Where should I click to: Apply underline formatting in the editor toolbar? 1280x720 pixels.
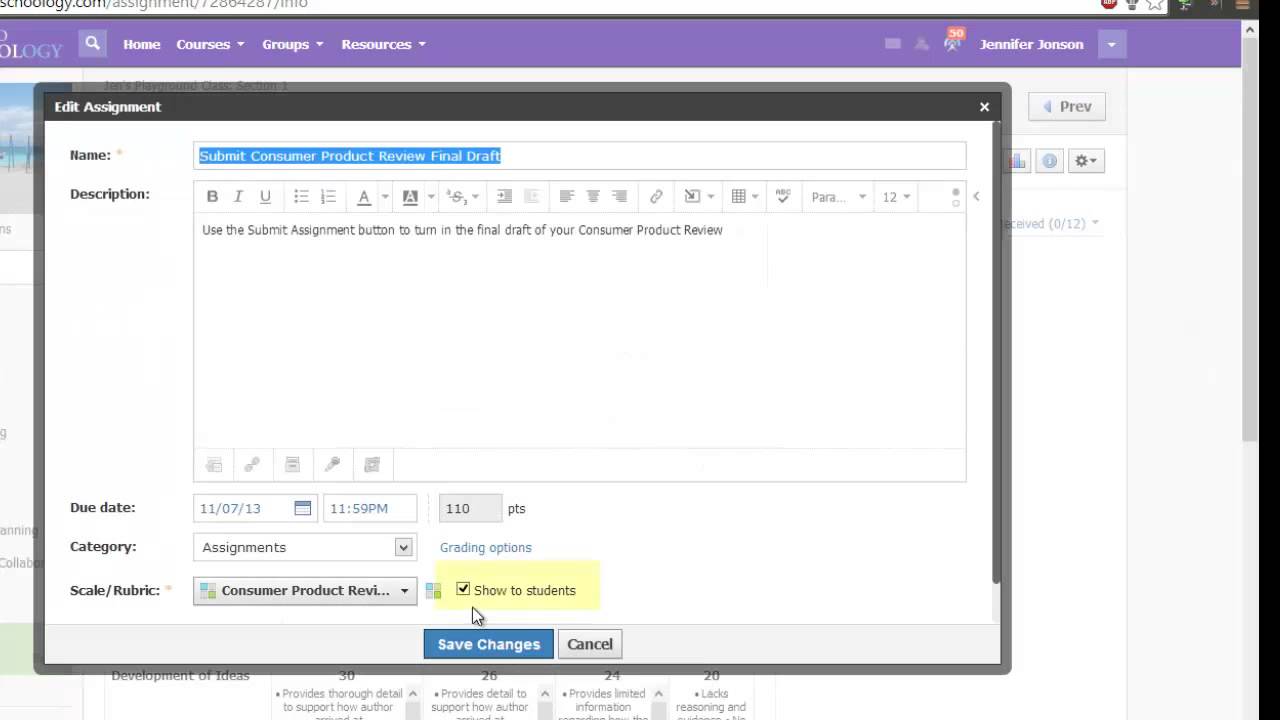coord(265,197)
